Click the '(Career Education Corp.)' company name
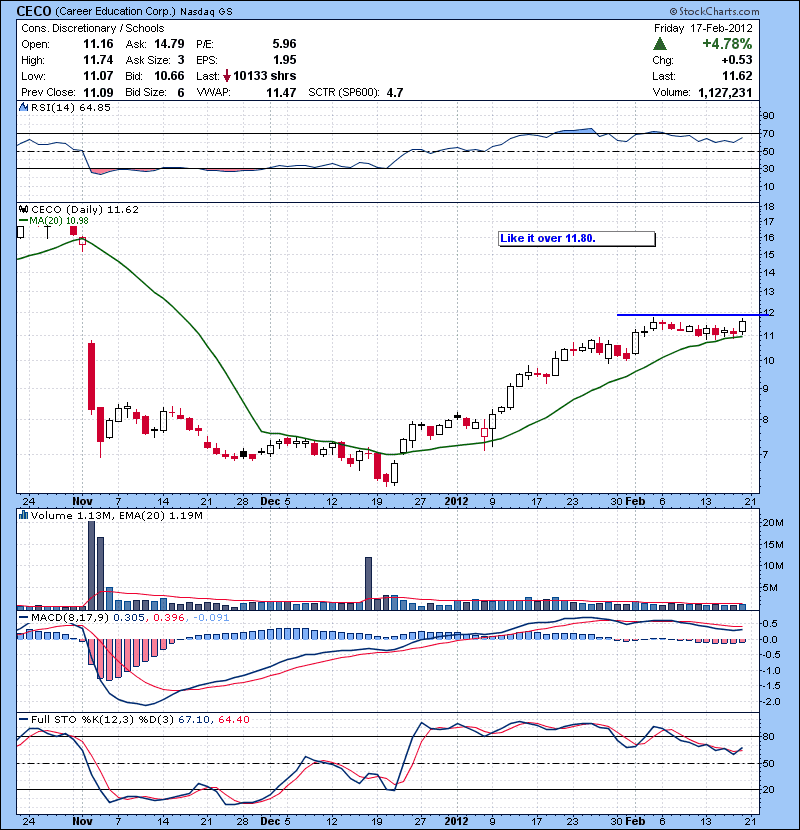800x830 pixels. pos(115,11)
